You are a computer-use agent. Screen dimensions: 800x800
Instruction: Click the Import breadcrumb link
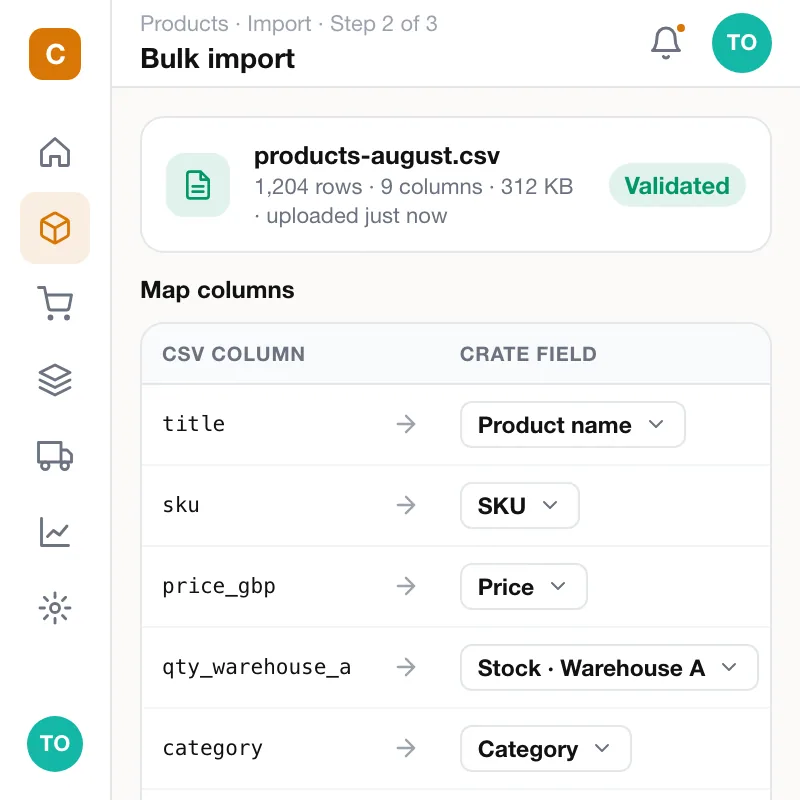point(279,24)
